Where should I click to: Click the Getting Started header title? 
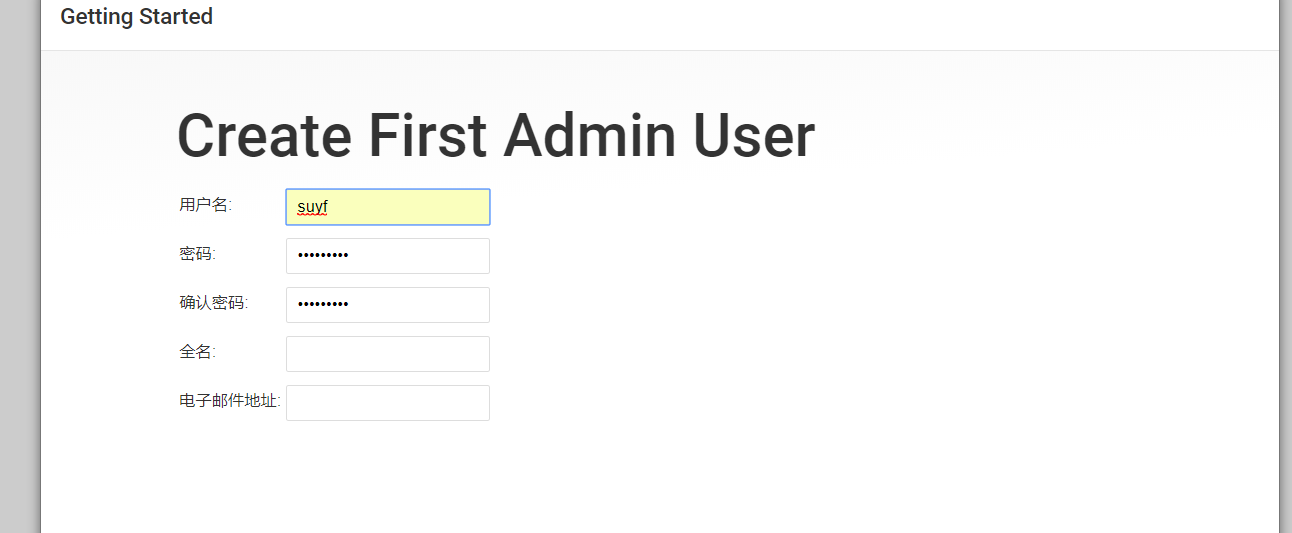tap(137, 17)
